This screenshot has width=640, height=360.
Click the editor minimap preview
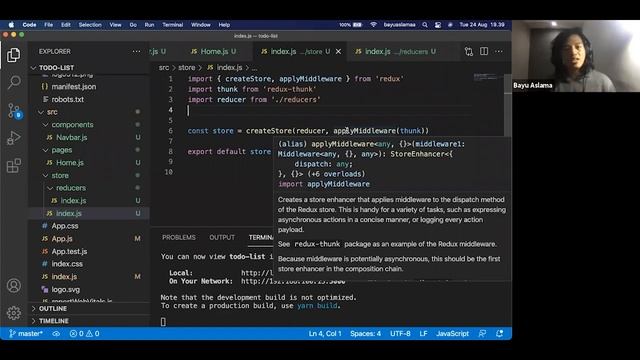[487, 77]
